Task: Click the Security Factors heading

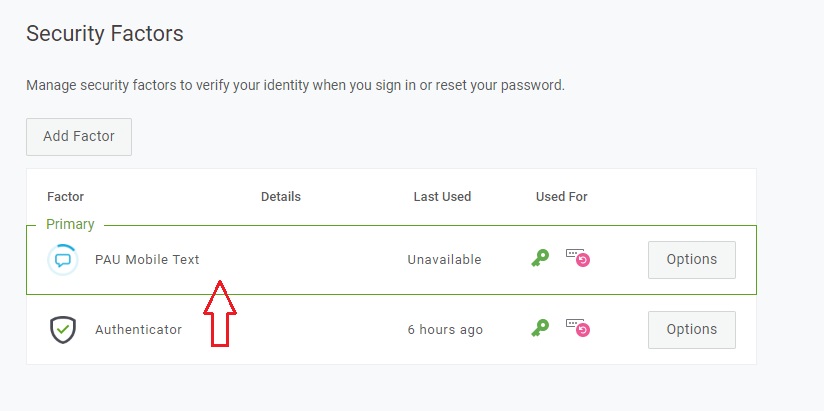Action: [x=105, y=34]
